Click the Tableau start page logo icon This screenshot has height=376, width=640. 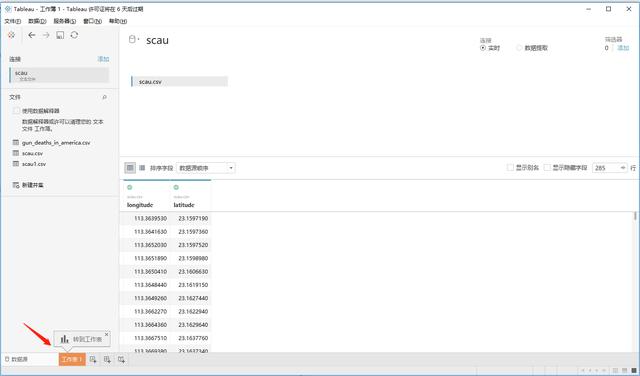11,35
